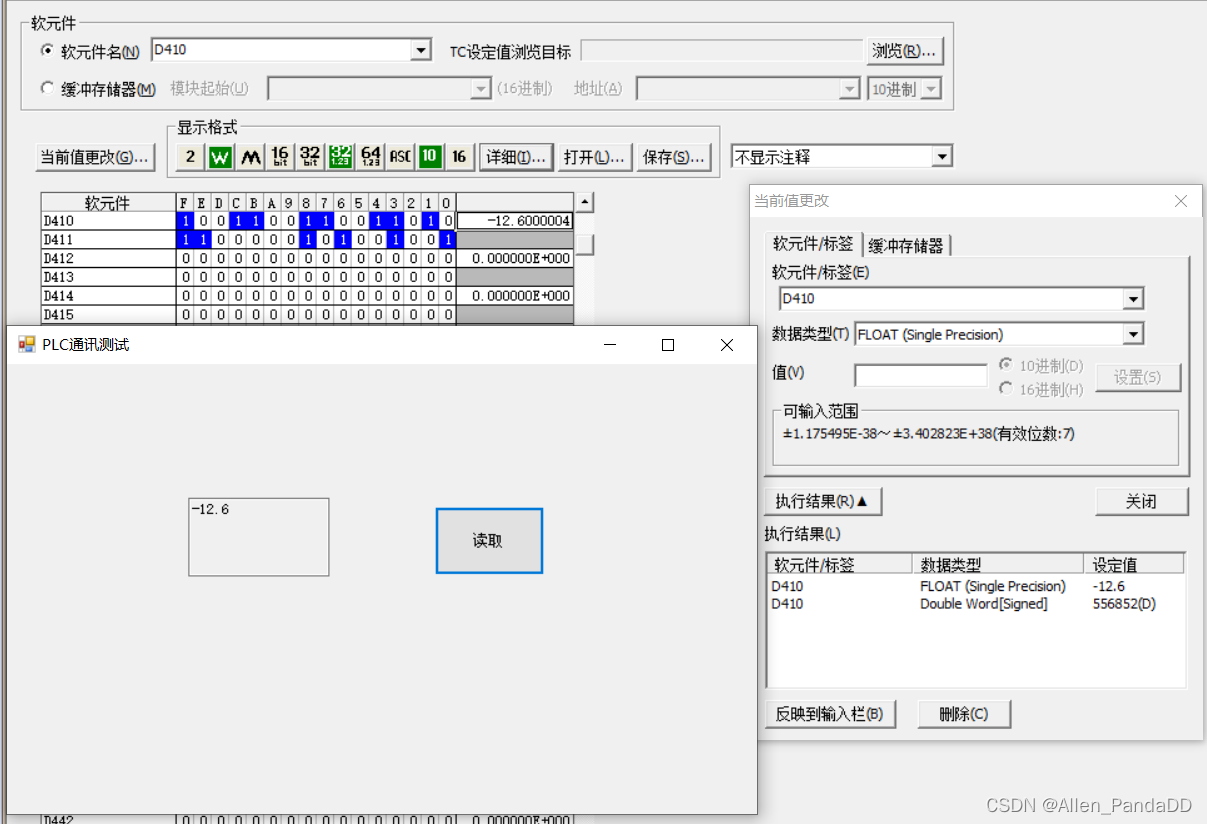Click the W word-unit display icon
This screenshot has width=1207, height=824.
[x=219, y=156]
